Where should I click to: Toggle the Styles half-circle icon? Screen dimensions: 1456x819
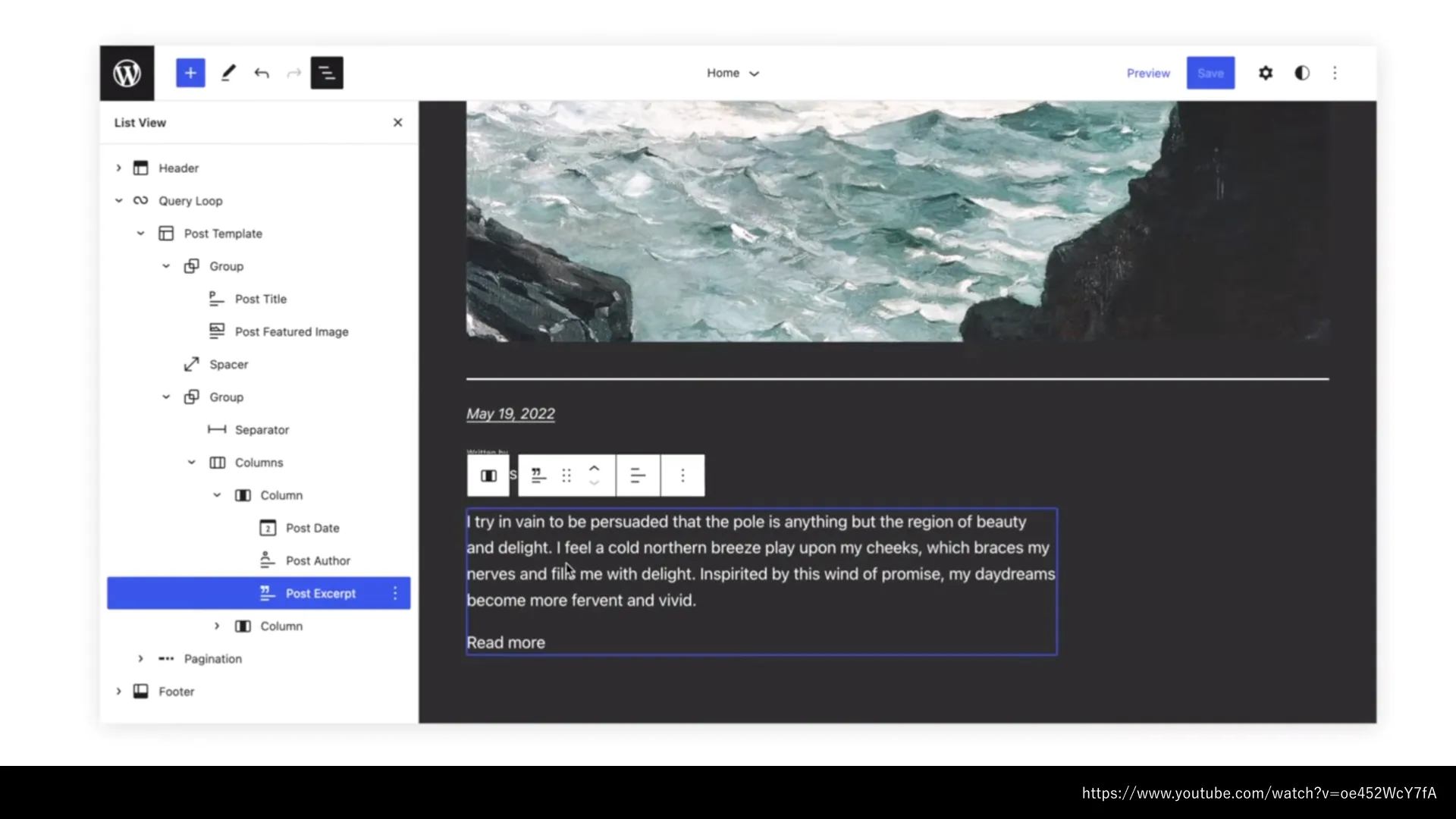(1301, 73)
